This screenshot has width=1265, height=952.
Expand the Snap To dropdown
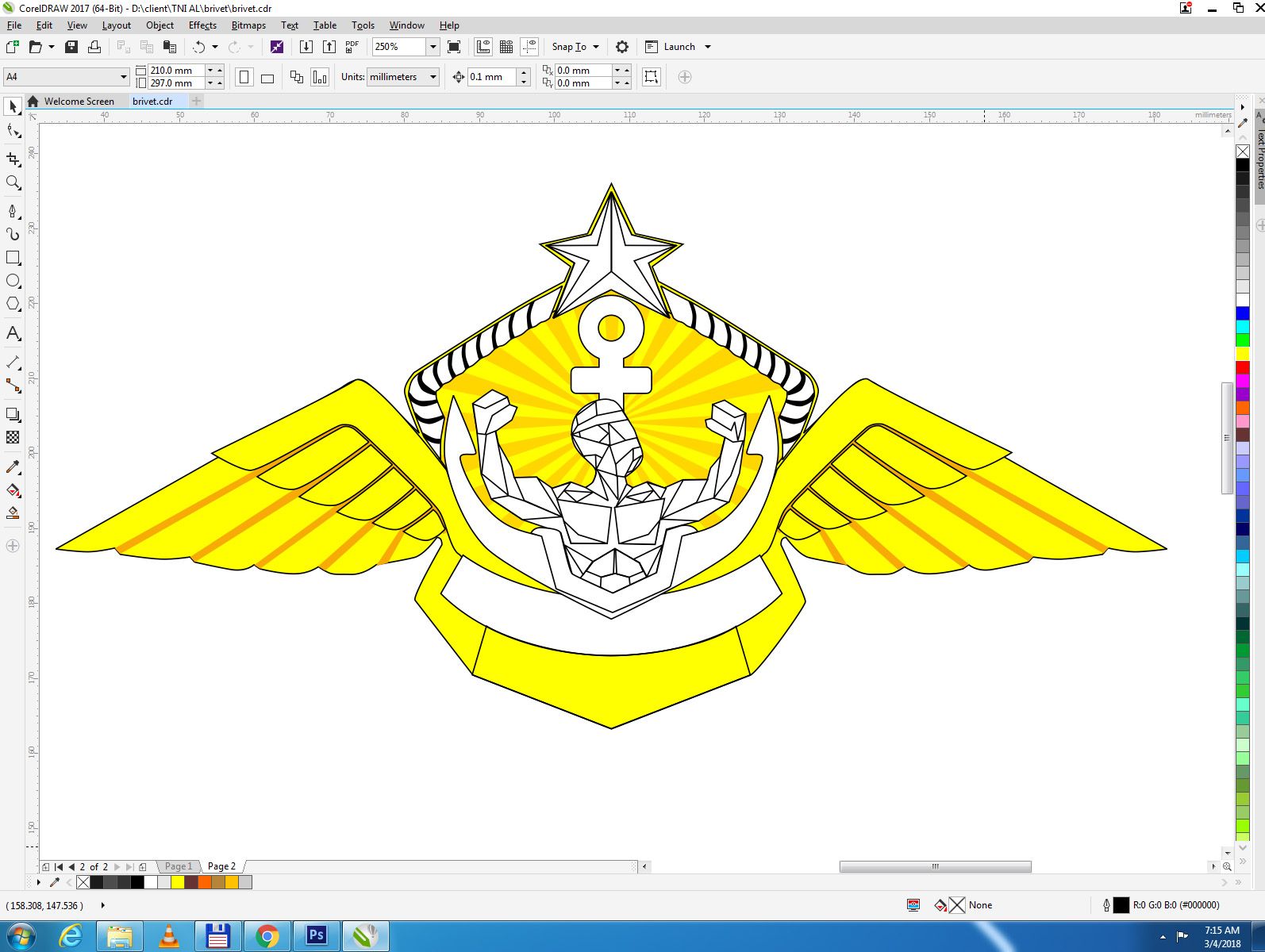596,47
